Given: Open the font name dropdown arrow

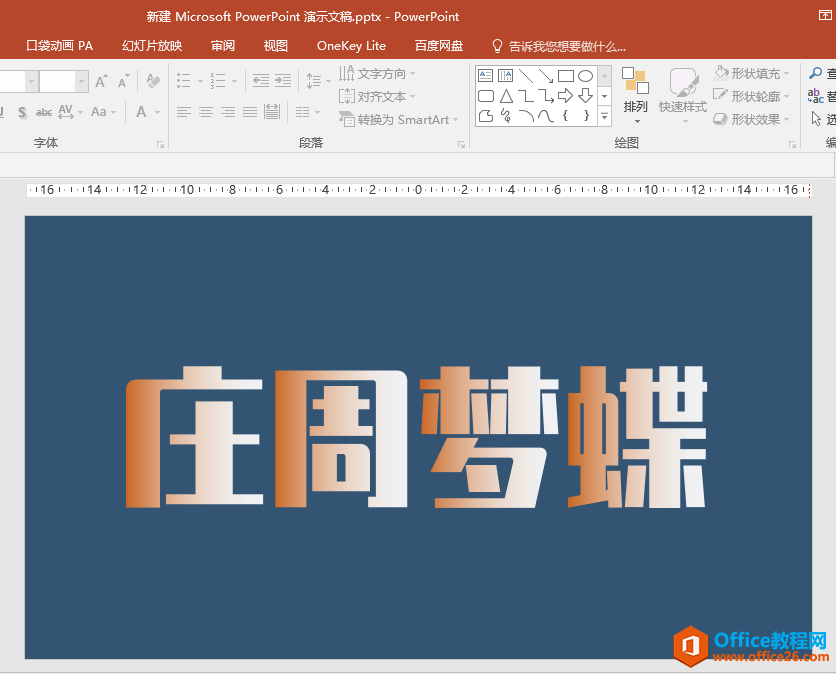Looking at the screenshot, I should [31, 82].
